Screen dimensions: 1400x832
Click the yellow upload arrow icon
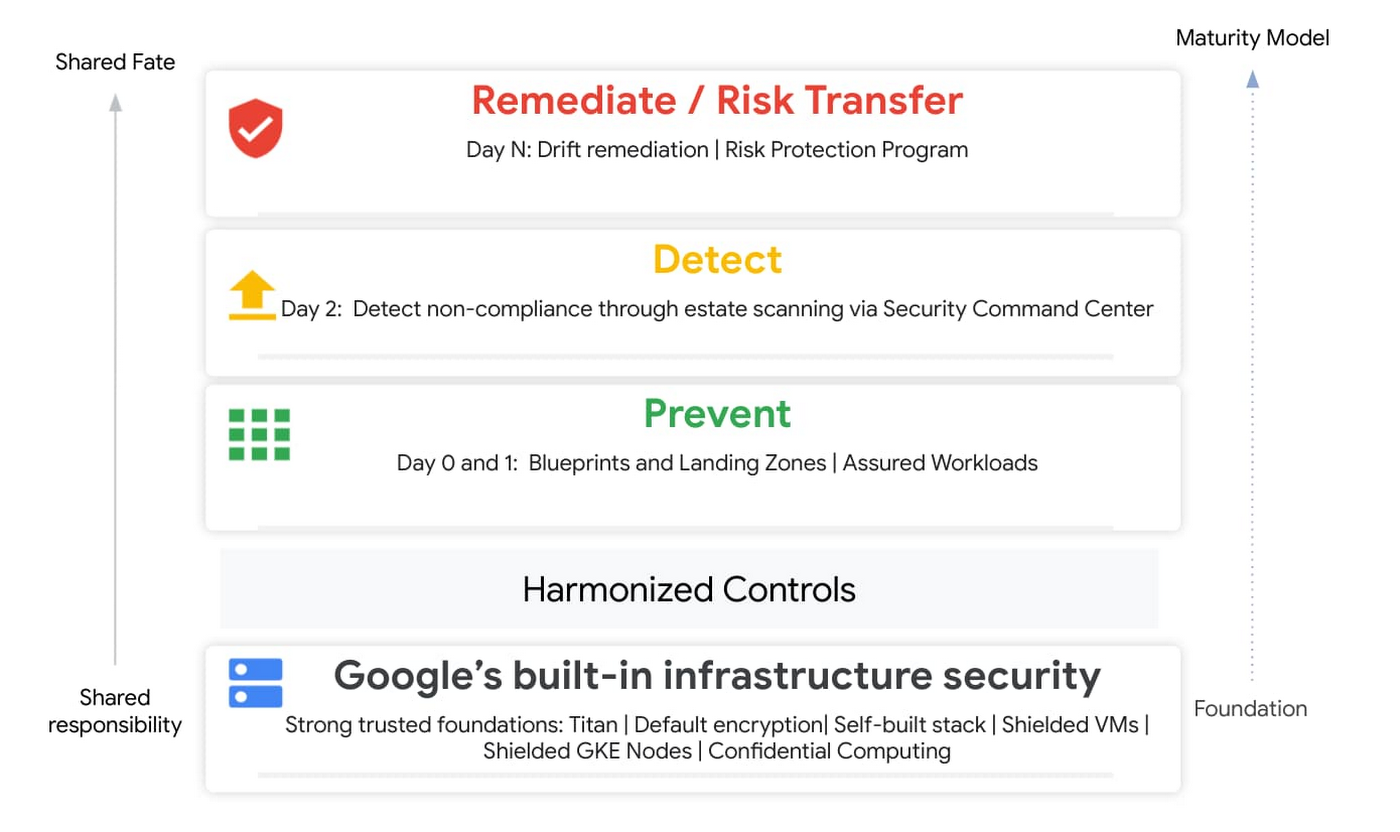252,296
